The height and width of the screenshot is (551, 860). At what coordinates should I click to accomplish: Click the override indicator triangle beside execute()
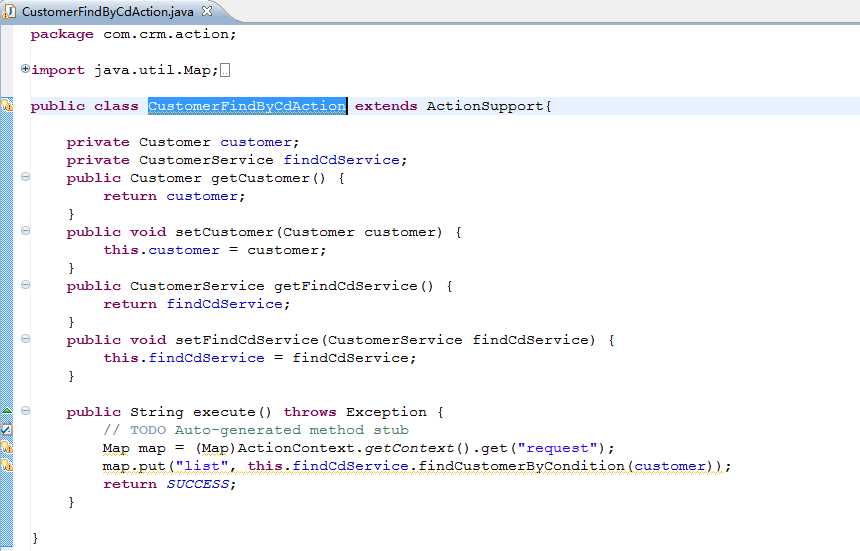7,410
